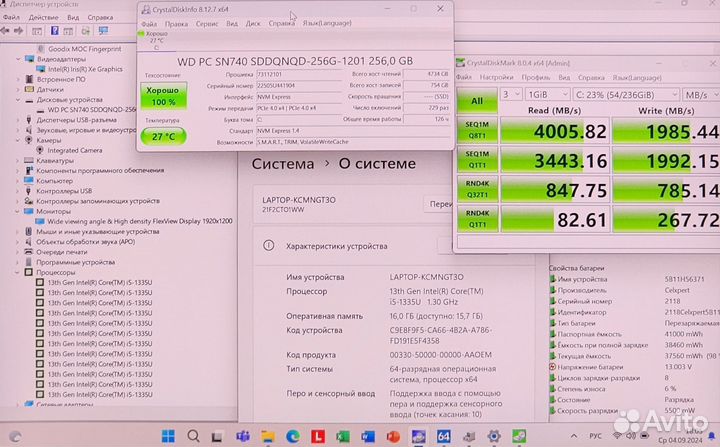Screen dimensions: 720x447
Task: Click the Прошивка field showing 73112101
Action: click(300, 74)
